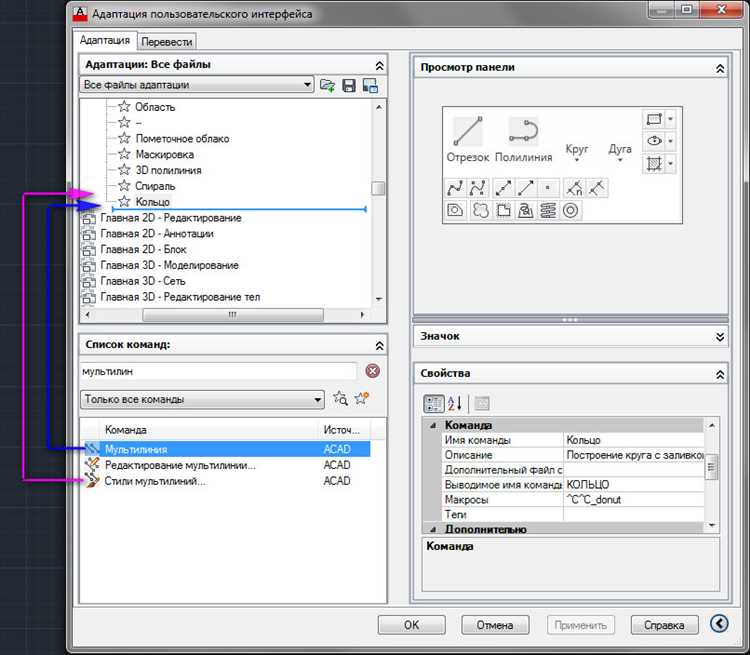Screen dimensions: 750x655
Task: Click the show image manager icon
Action: tap(370, 86)
